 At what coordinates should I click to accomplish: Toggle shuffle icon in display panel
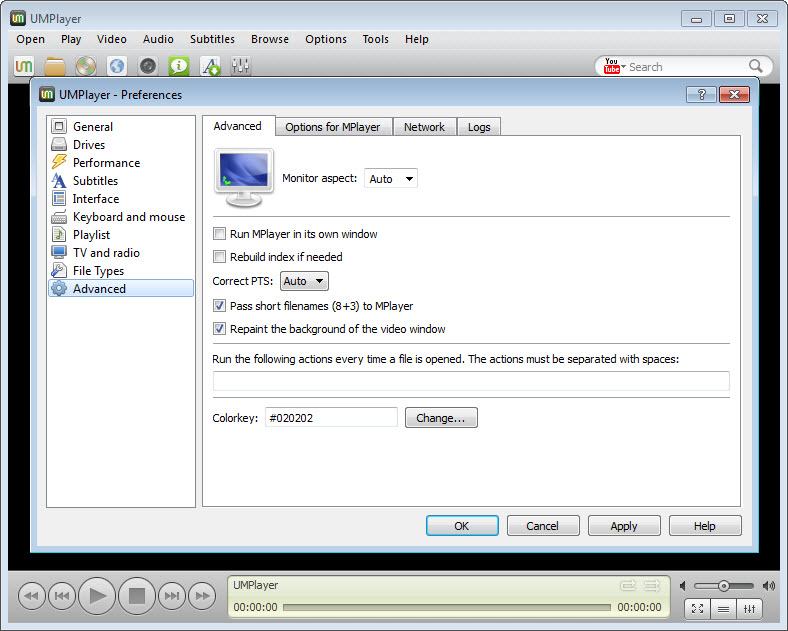pyautogui.click(x=652, y=585)
